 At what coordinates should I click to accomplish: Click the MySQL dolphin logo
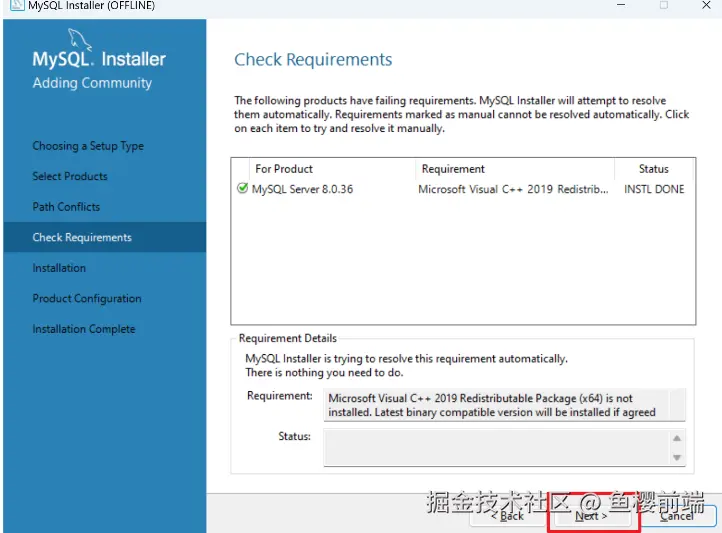click(80, 40)
